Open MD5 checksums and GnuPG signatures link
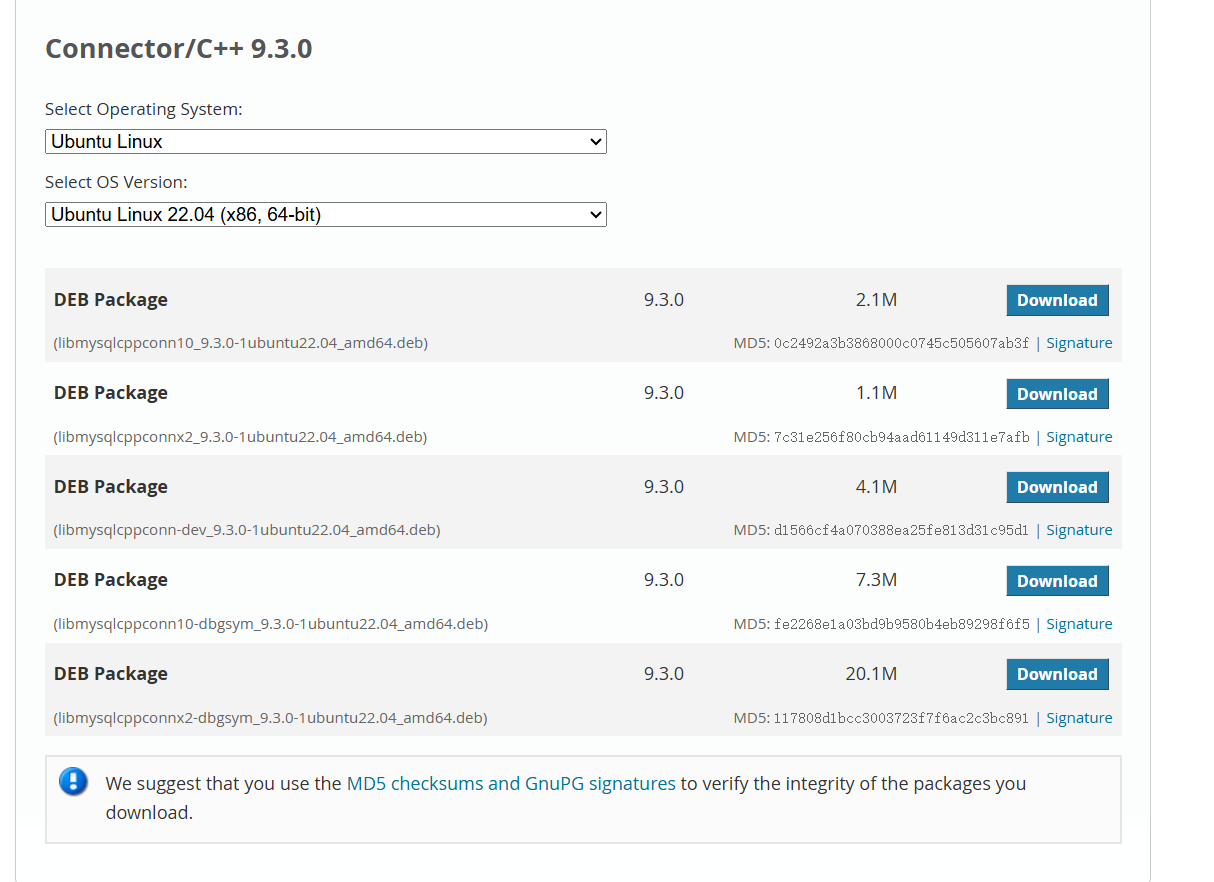The image size is (1214, 882). point(511,783)
